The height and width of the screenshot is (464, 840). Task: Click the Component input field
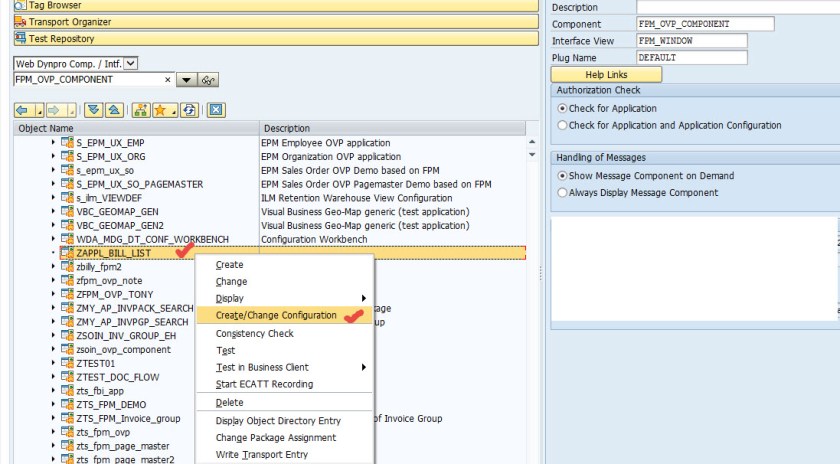click(x=705, y=24)
